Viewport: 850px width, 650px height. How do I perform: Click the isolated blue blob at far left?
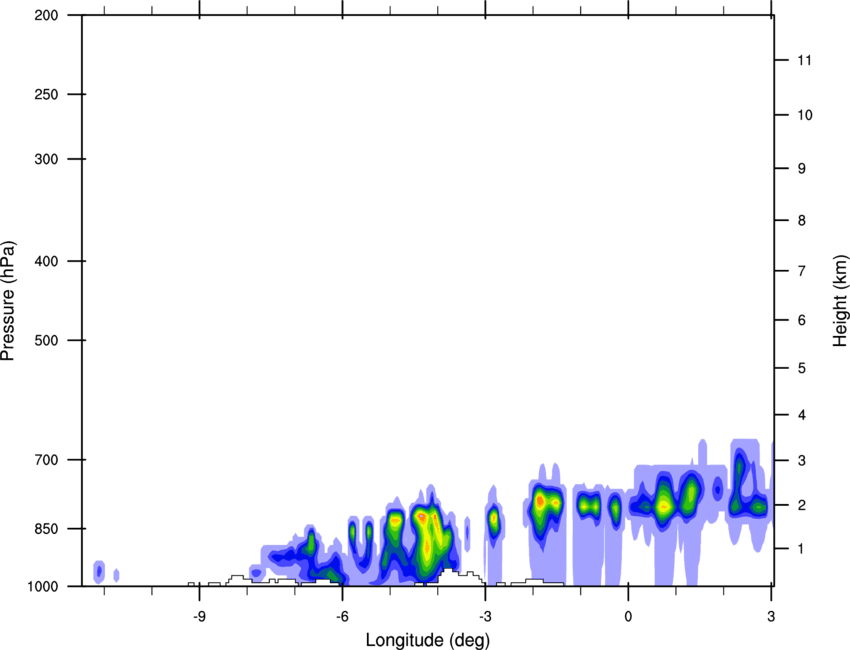99,571
